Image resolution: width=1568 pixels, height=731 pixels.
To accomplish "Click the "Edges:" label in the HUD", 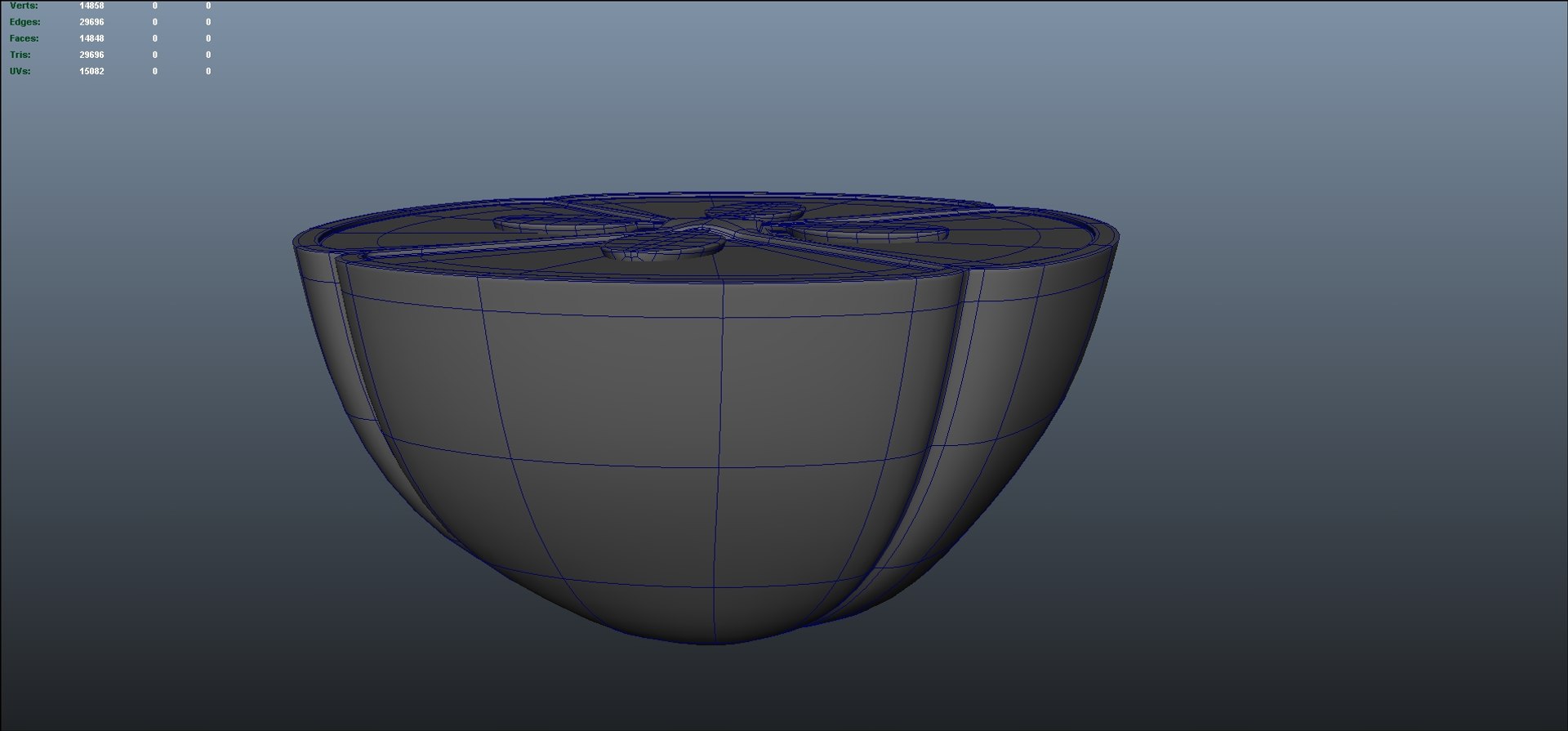I will click(24, 22).
